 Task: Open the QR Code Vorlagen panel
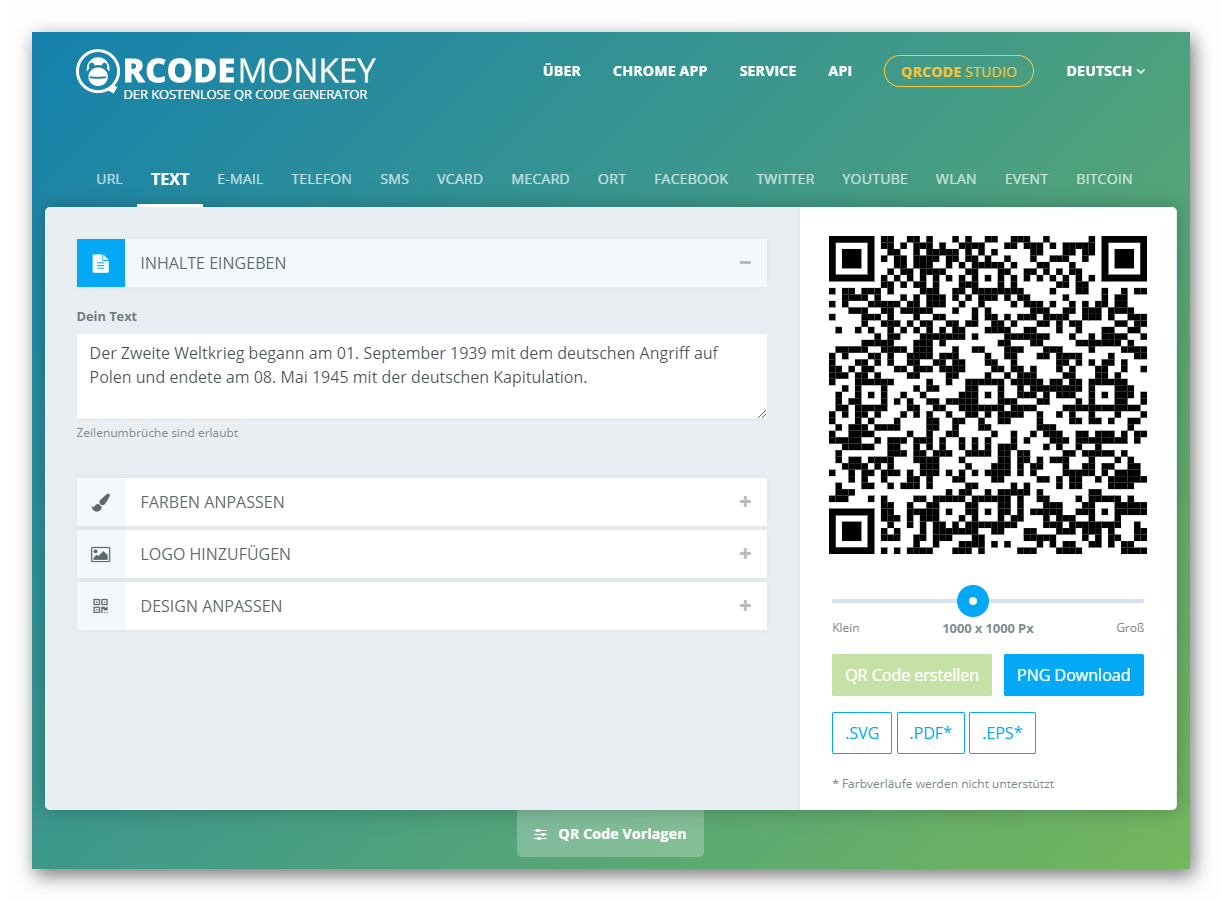click(610, 834)
